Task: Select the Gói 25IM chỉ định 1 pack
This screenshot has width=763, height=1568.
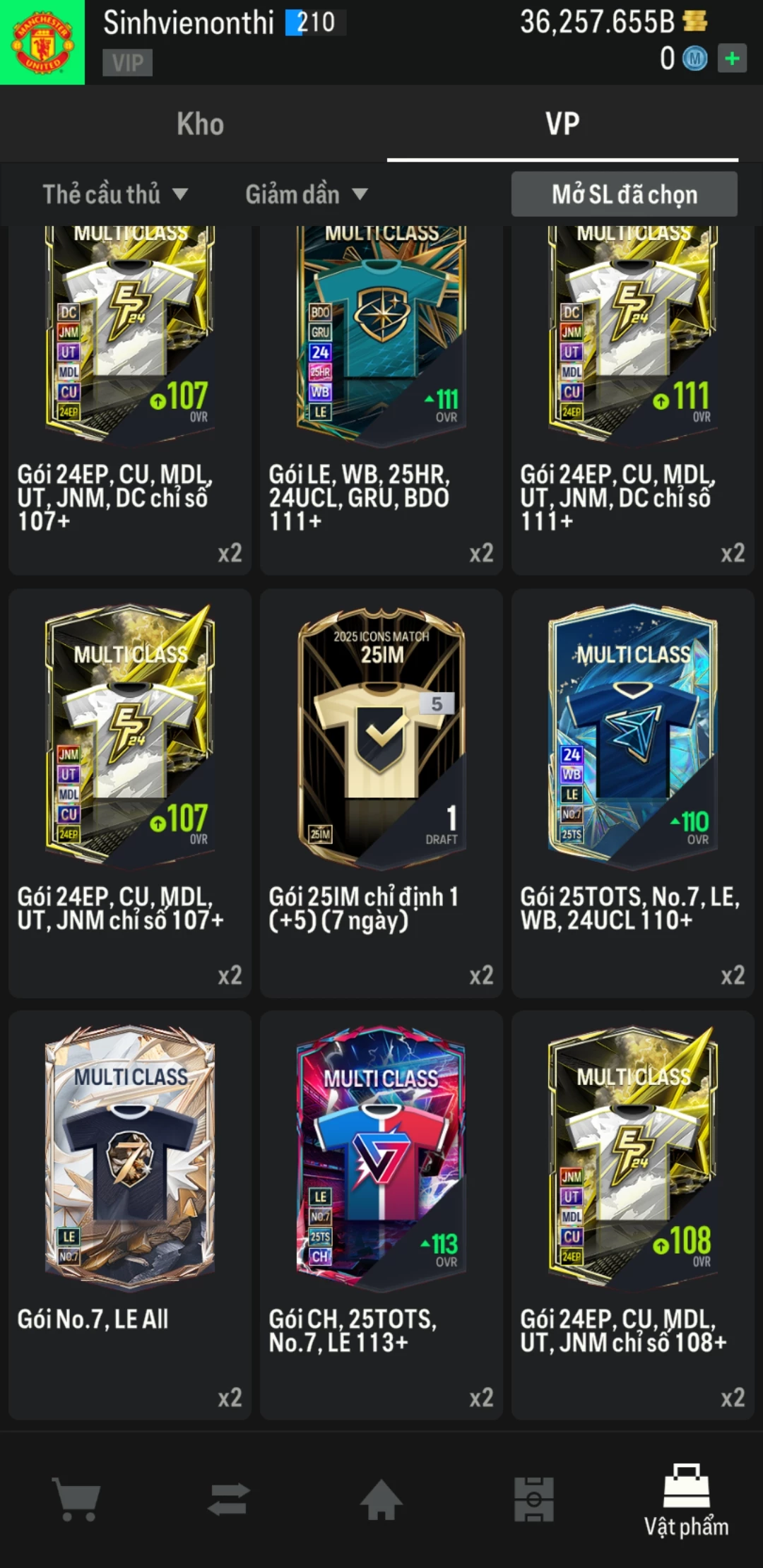Action: pyautogui.click(x=381, y=792)
